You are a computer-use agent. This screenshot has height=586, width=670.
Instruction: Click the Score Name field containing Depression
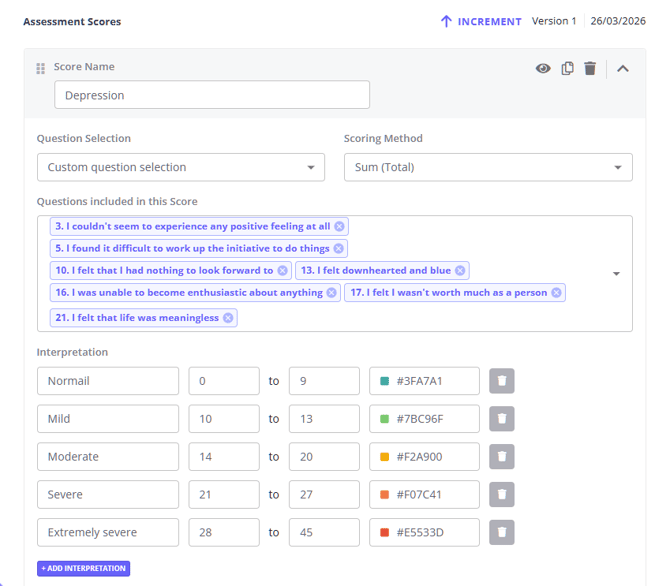click(212, 95)
